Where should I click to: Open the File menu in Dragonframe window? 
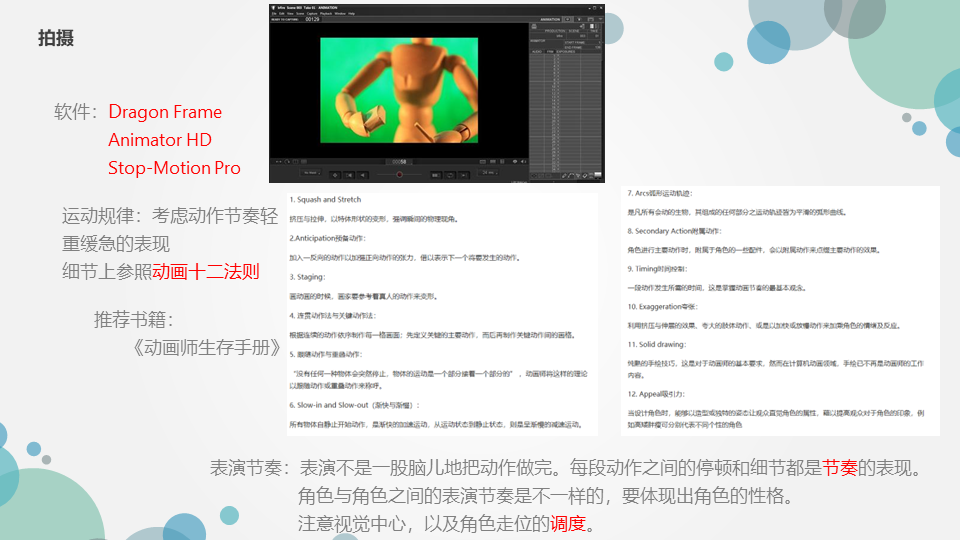tap(274, 13)
